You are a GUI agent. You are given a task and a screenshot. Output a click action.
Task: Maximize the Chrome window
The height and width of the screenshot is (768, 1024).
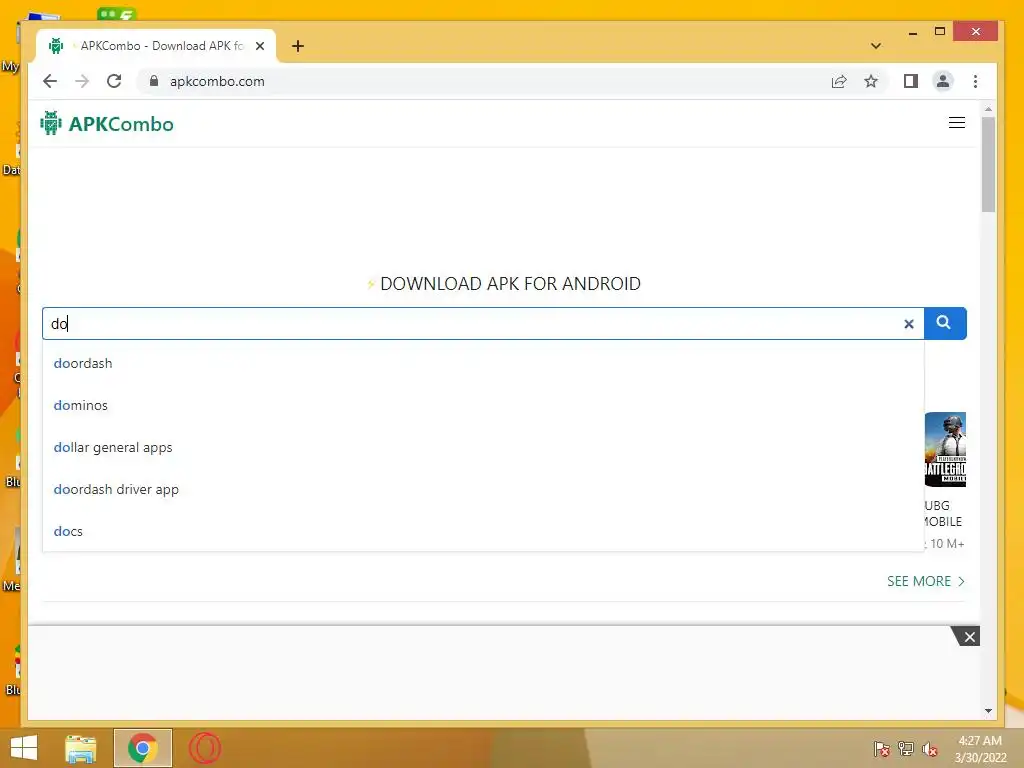(x=940, y=31)
